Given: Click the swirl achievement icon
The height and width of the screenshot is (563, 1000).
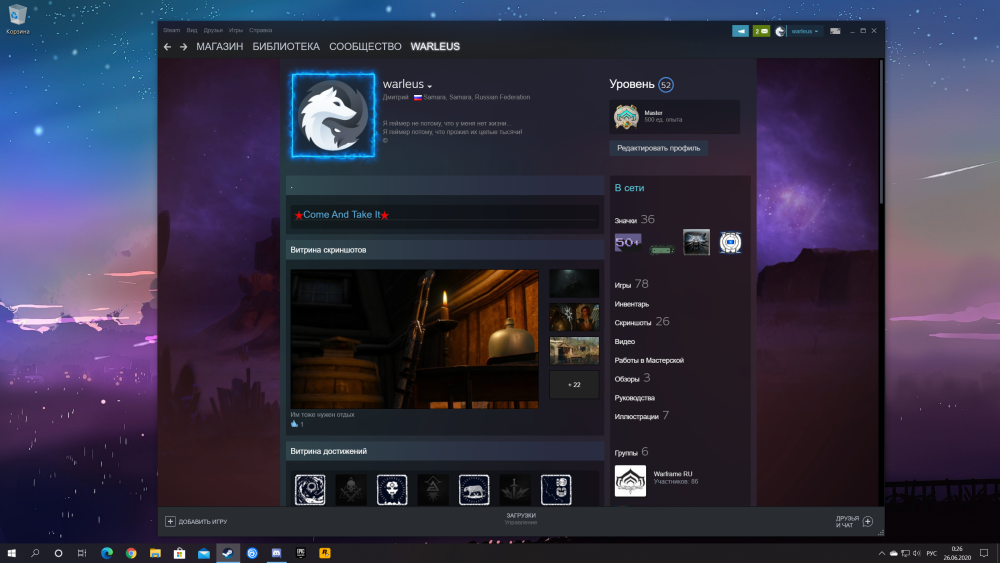Looking at the screenshot, I should [x=310, y=490].
